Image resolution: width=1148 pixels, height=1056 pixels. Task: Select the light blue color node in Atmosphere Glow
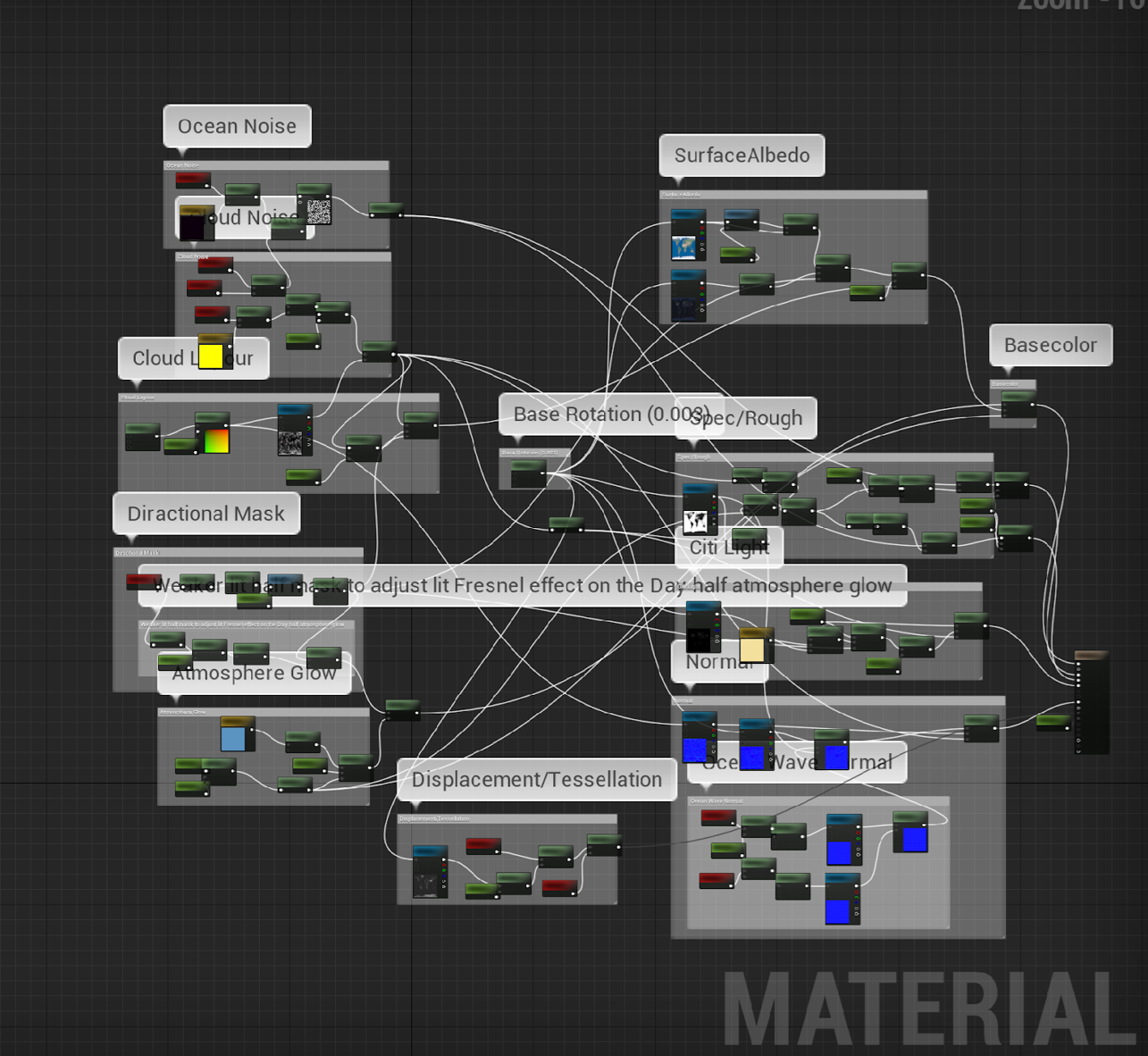tap(236, 733)
